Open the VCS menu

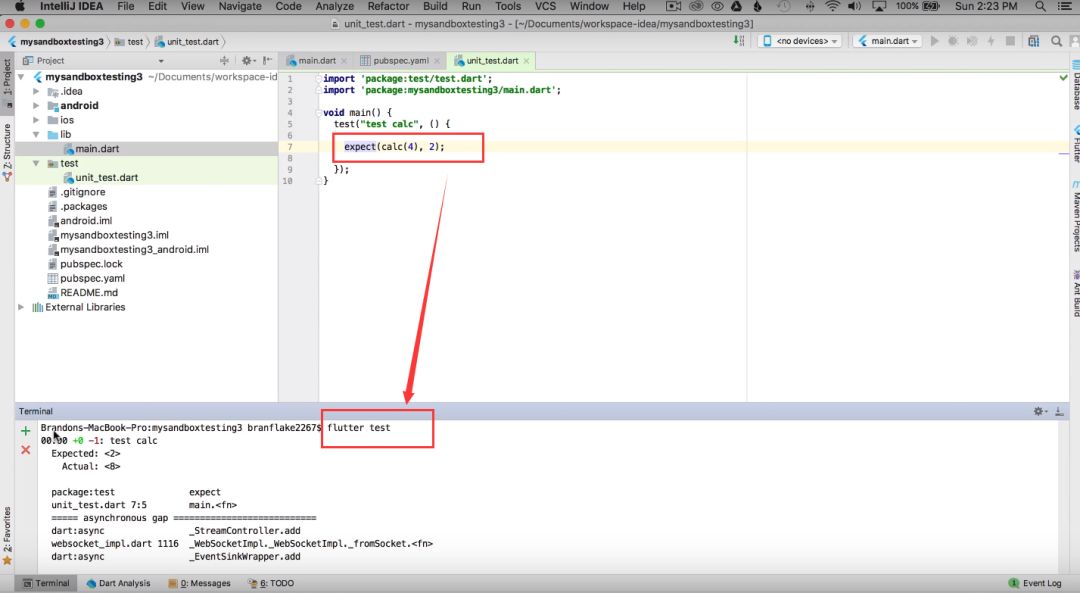point(545,6)
